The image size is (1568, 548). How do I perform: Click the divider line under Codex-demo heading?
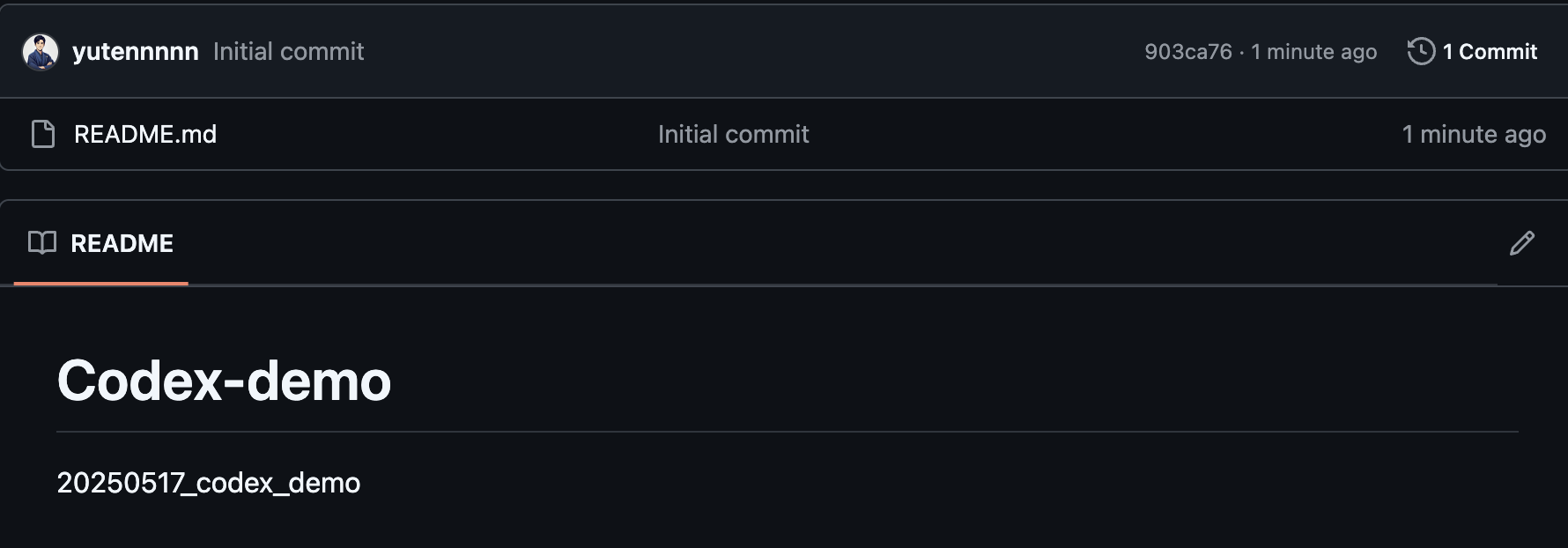(787, 432)
